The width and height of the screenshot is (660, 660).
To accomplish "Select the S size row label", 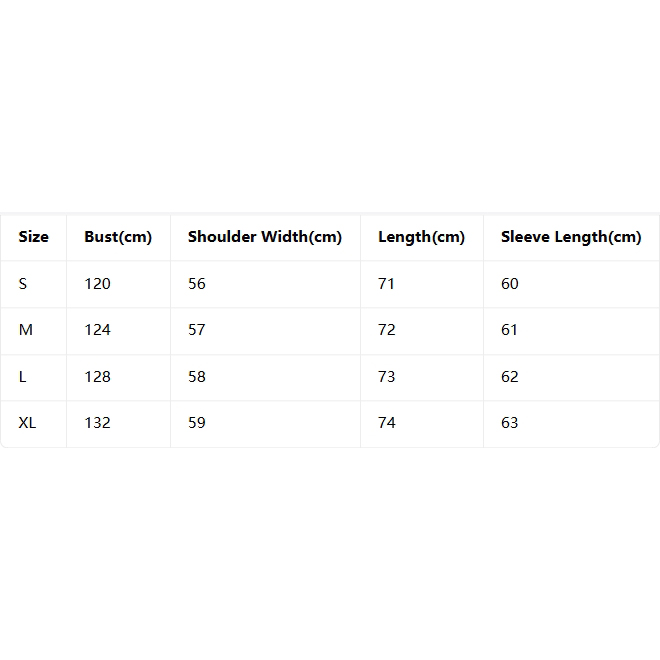I will [x=23, y=284].
